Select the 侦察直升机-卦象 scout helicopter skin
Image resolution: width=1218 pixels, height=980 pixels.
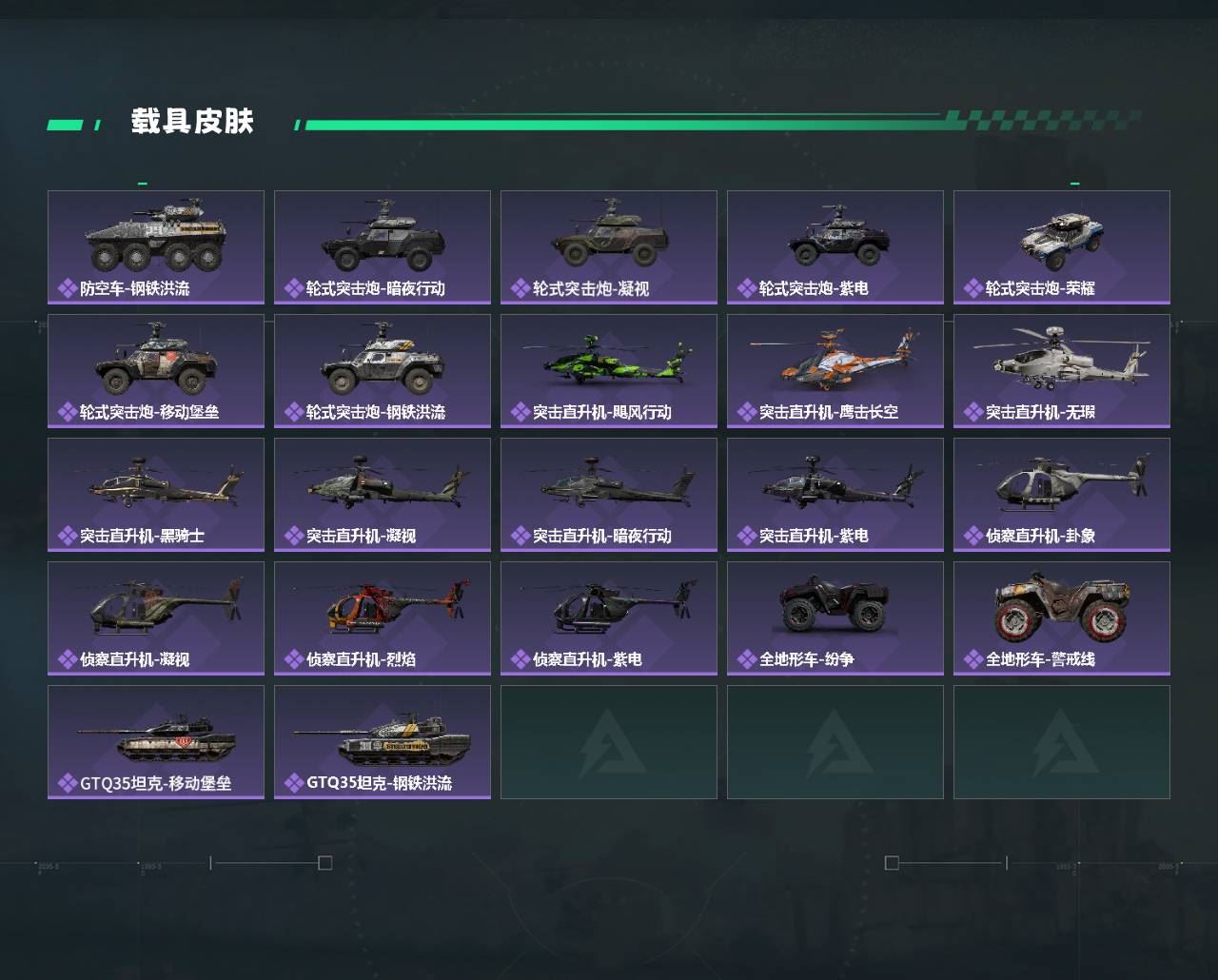[1062, 495]
